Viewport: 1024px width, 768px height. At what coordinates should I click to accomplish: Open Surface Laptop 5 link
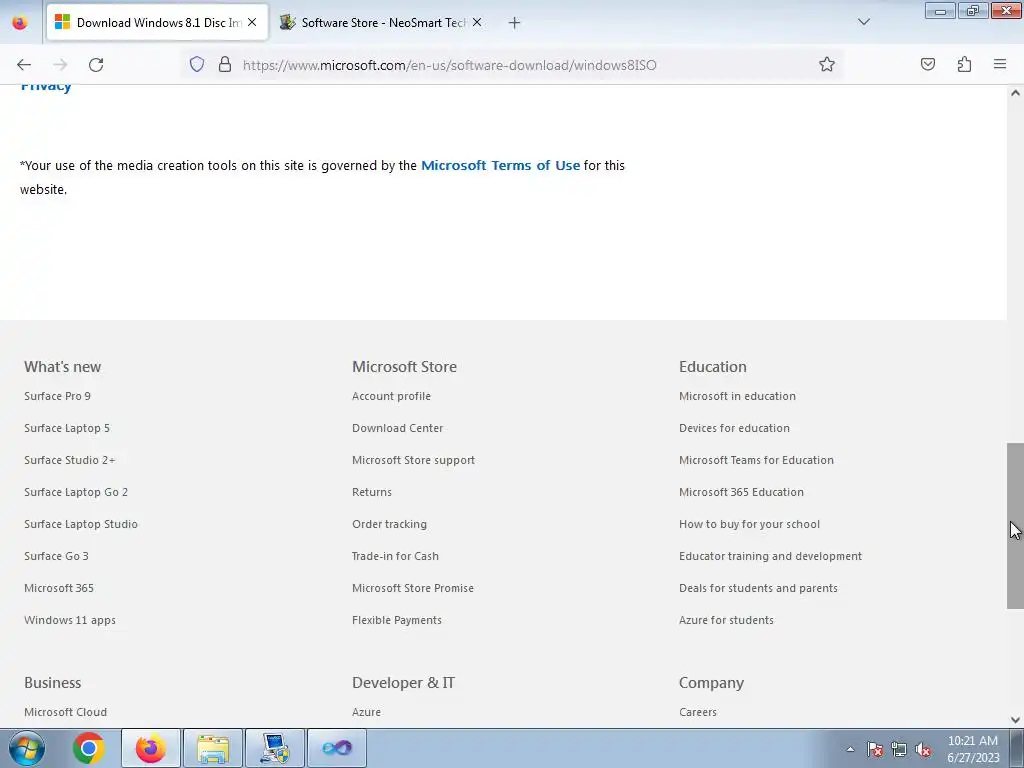click(x=67, y=428)
